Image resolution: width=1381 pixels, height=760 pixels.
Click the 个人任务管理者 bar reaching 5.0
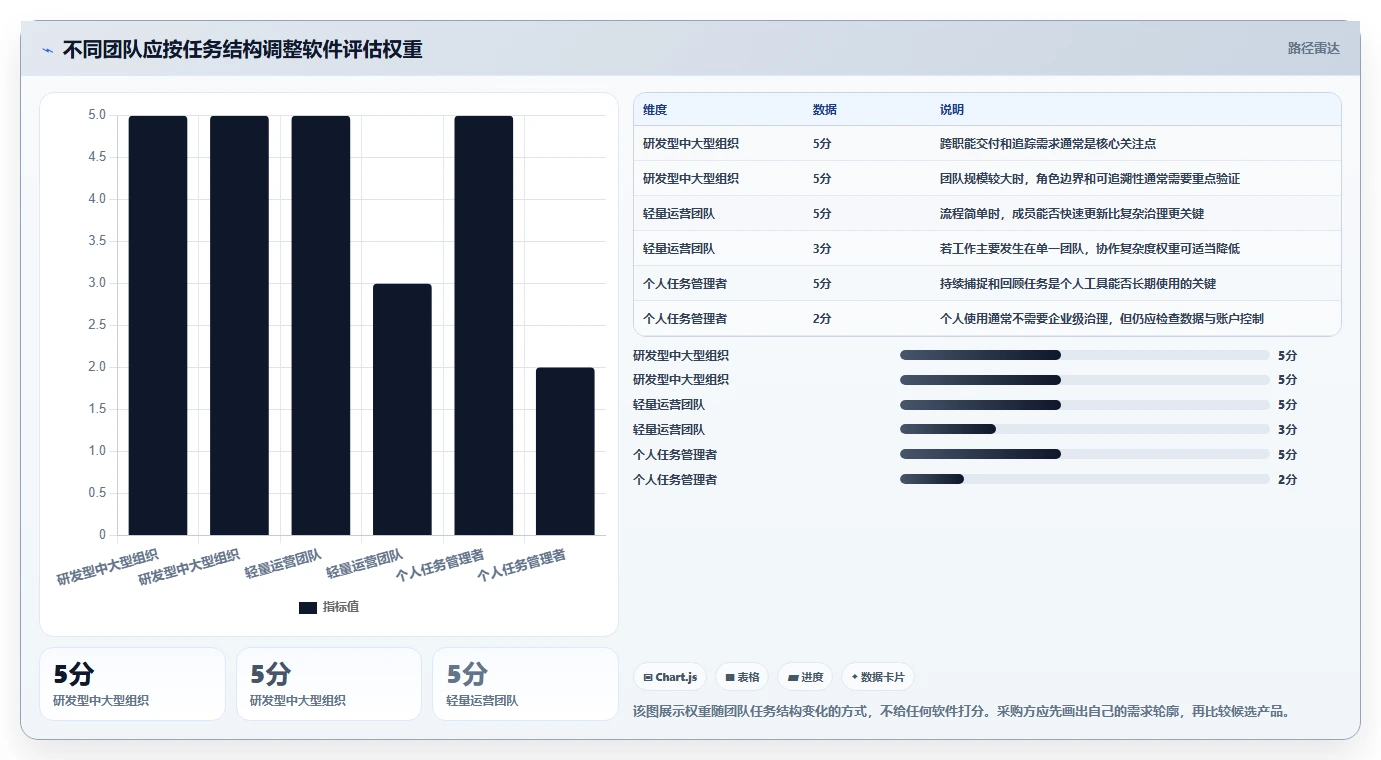pyautogui.click(x=484, y=325)
